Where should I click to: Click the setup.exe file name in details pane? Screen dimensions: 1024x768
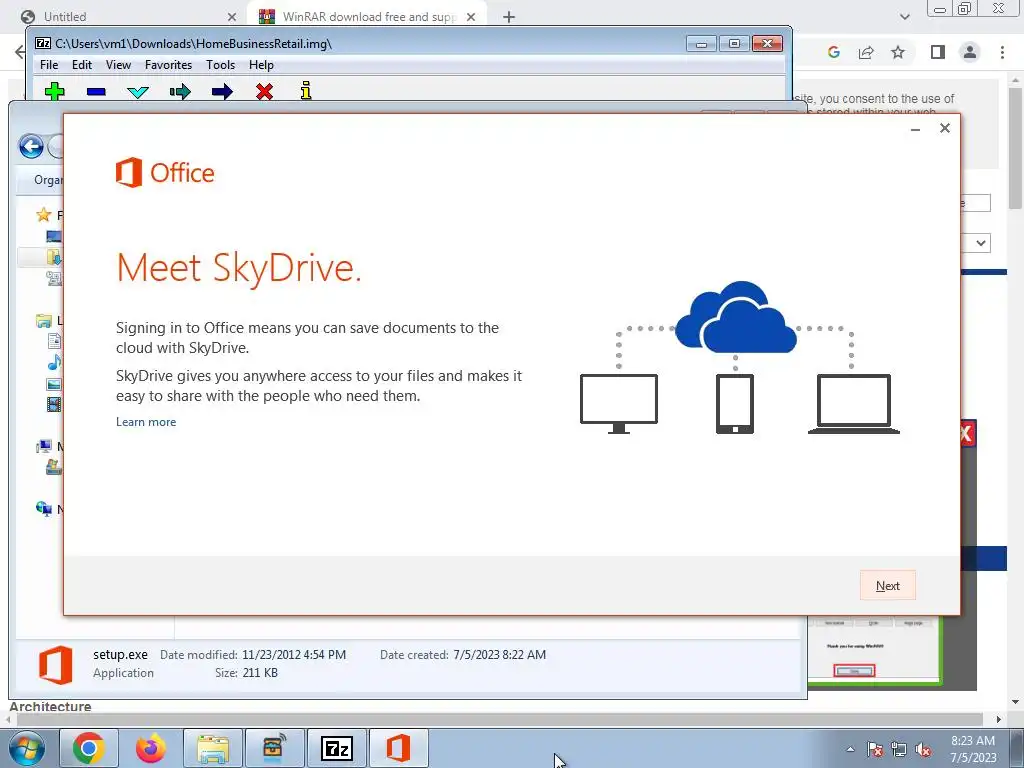pyautogui.click(x=120, y=654)
